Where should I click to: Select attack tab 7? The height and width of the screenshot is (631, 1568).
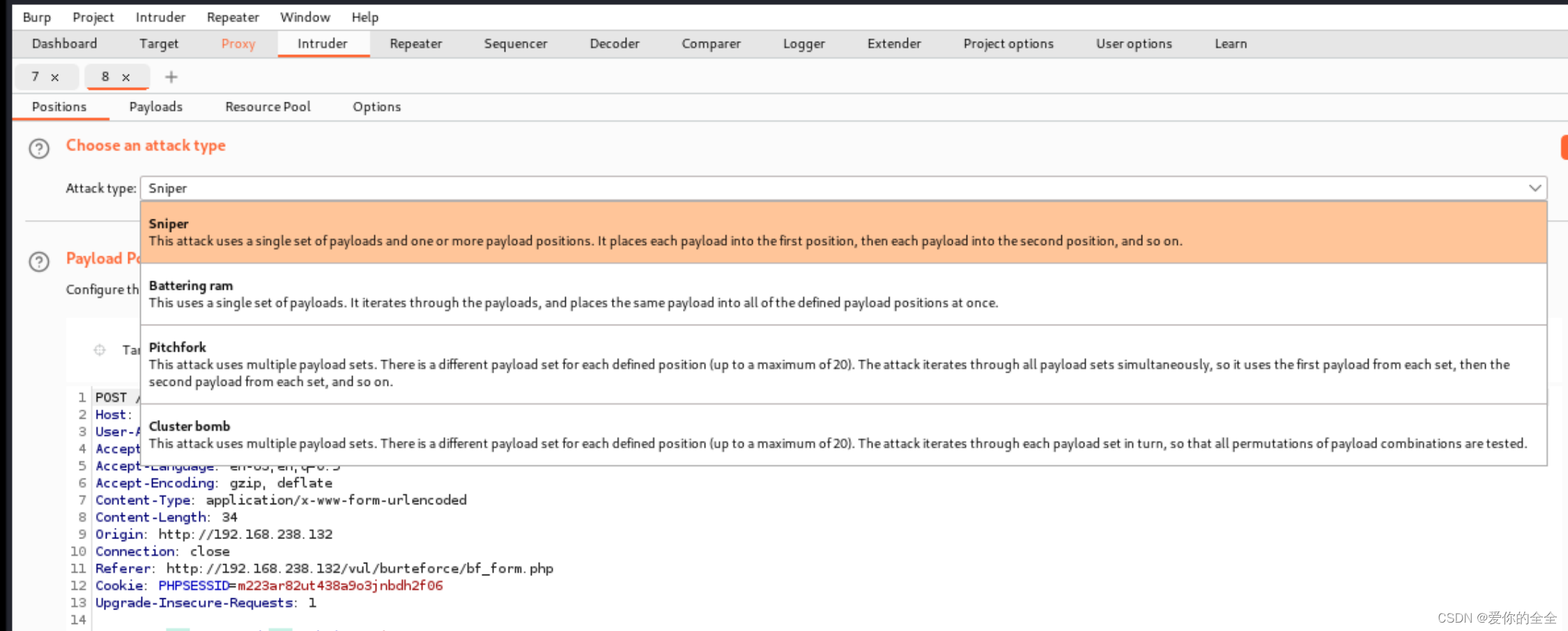[35, 77]
